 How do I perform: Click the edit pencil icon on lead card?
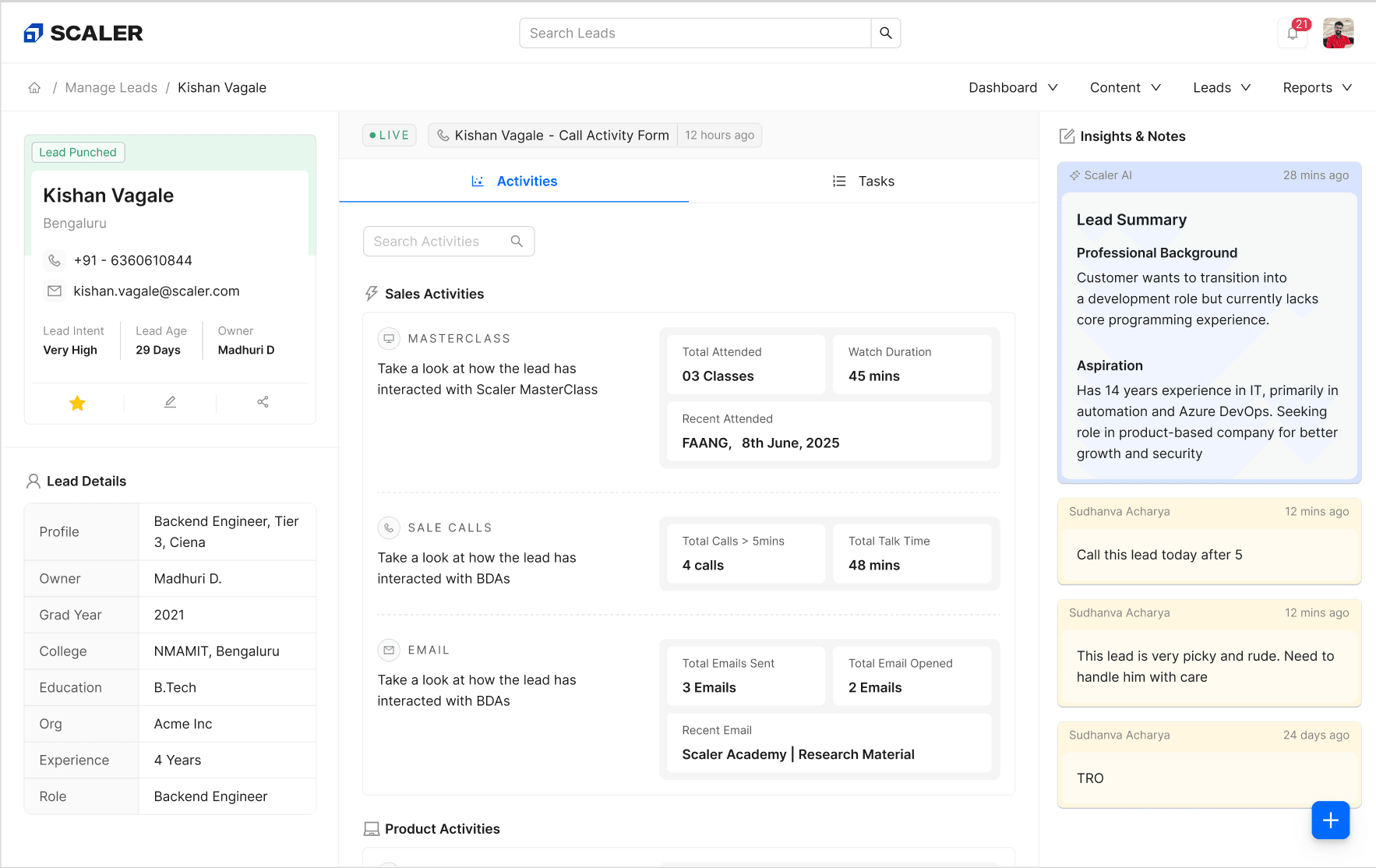(170, 402)
